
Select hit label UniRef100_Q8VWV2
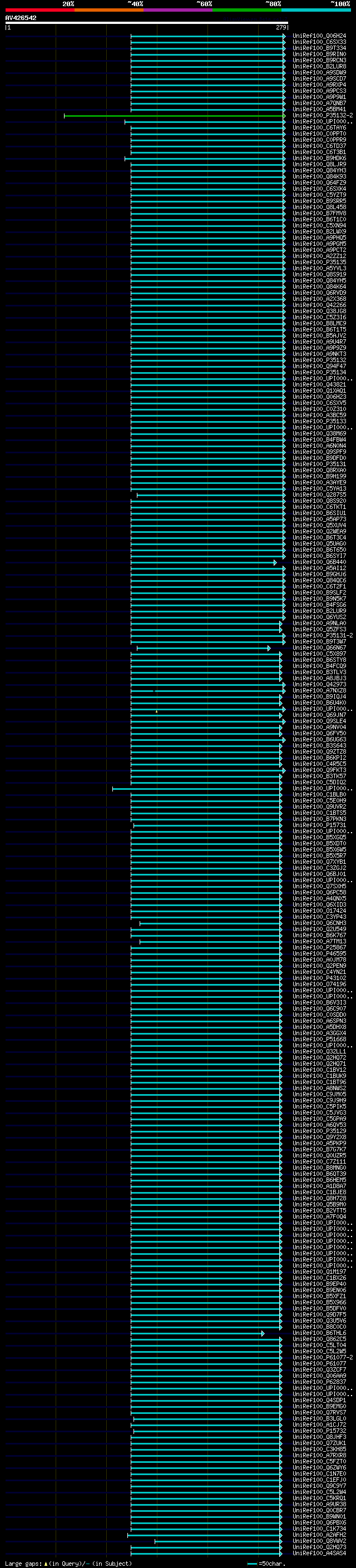pos(319,1541)
